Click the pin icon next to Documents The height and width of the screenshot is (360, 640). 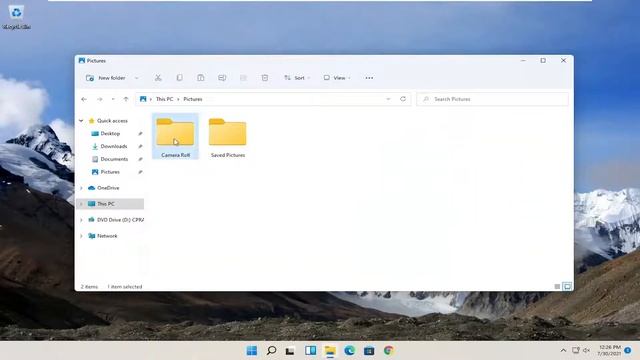click(x=140, y=159)
